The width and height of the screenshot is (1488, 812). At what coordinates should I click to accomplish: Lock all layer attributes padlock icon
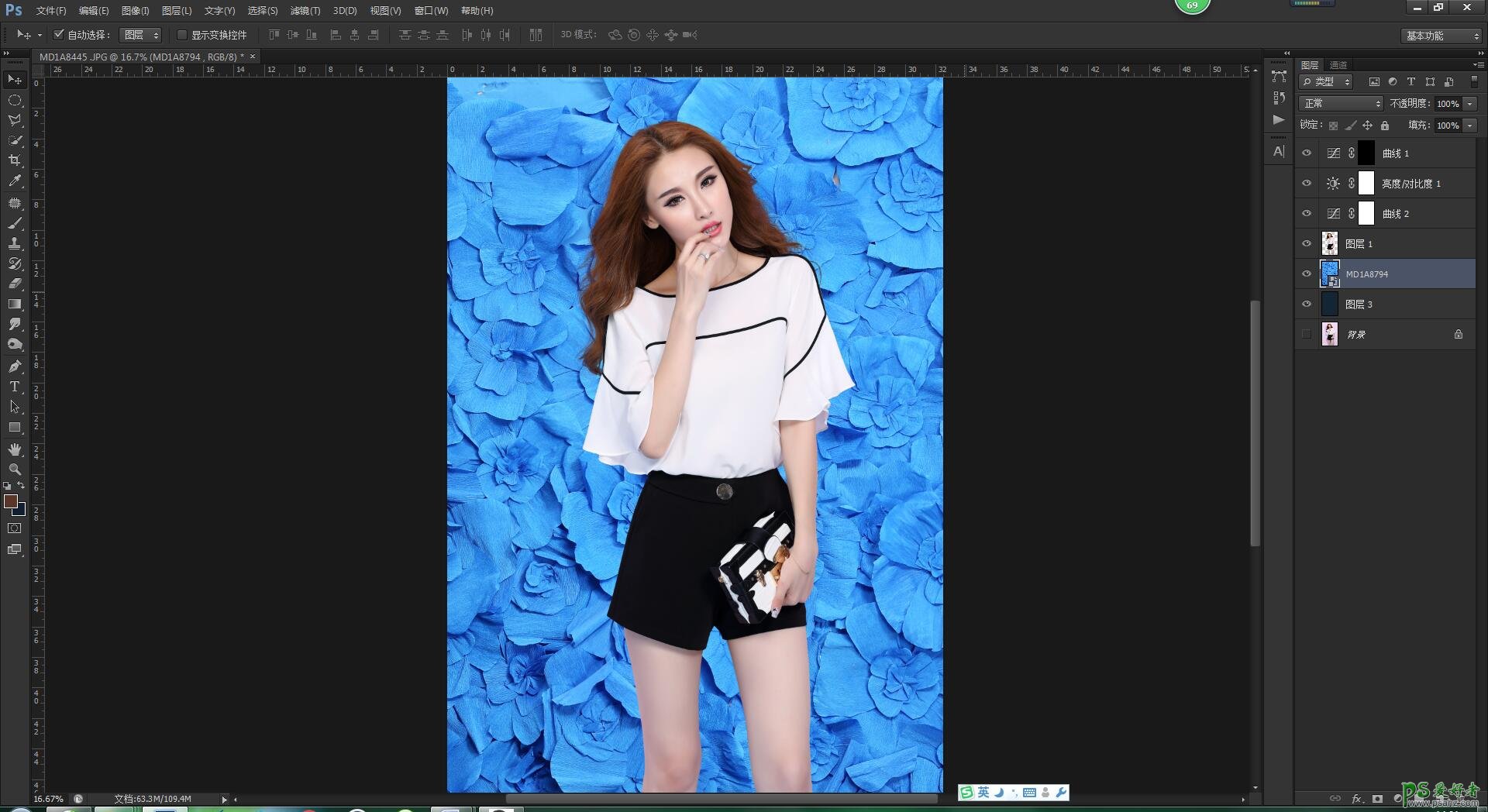(1385, 125)
